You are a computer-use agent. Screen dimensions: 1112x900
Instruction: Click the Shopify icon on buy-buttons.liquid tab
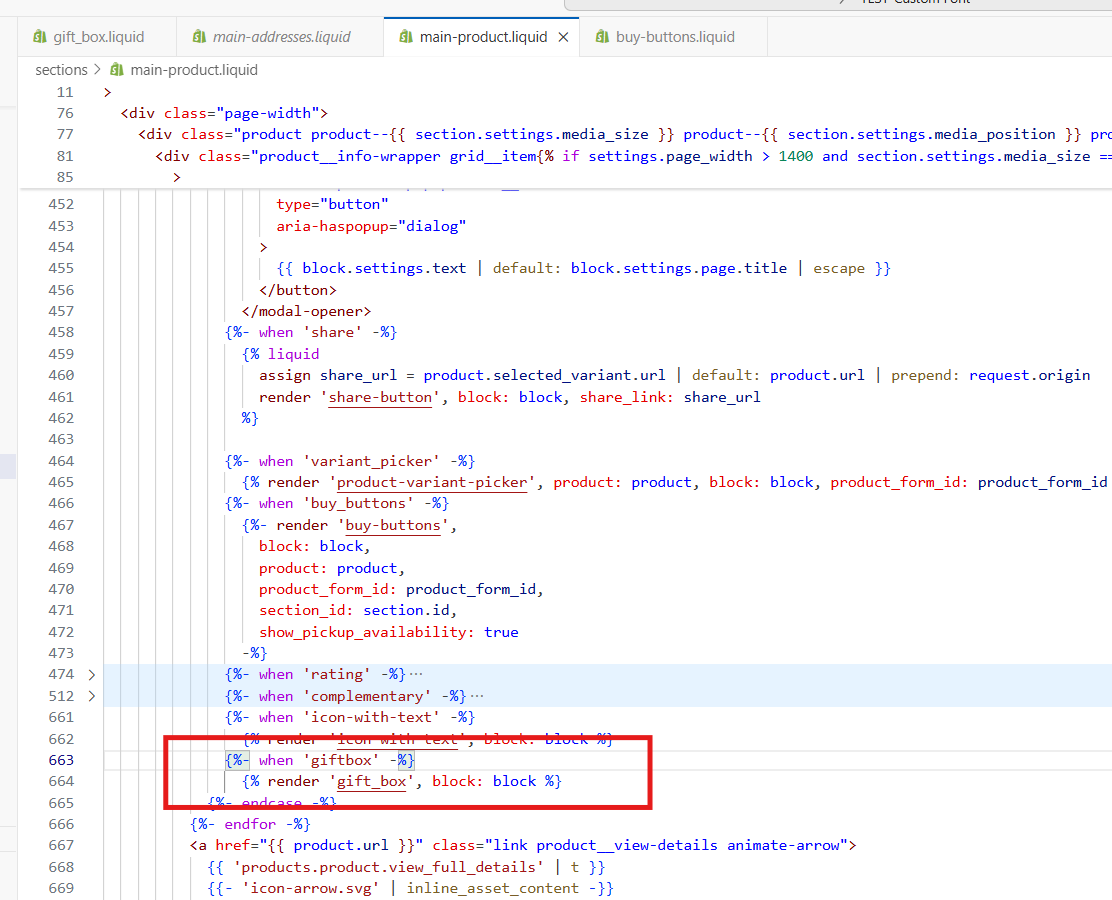(601, 37)
